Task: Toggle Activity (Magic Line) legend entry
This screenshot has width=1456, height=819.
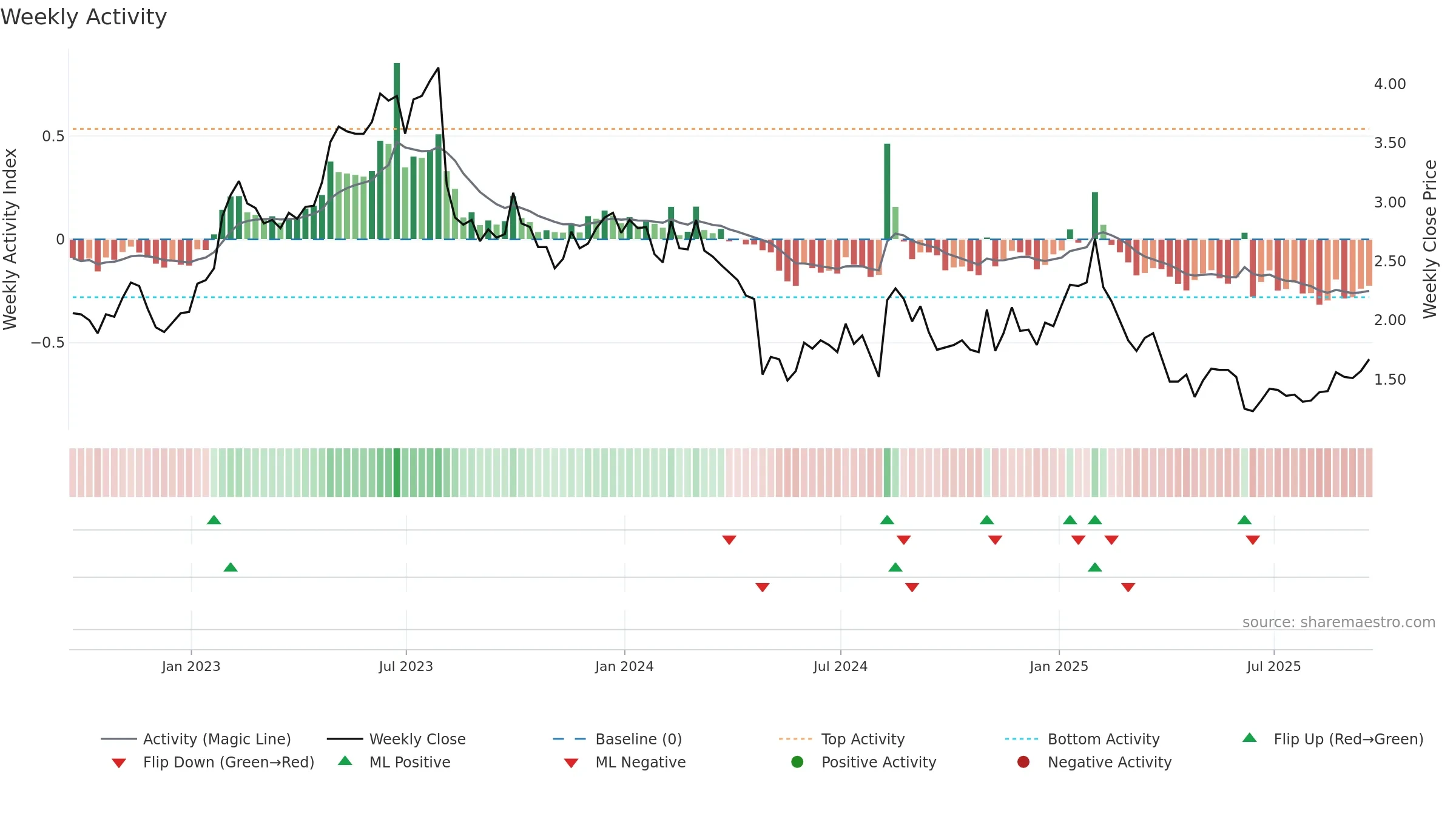Action: coord(196,739)
